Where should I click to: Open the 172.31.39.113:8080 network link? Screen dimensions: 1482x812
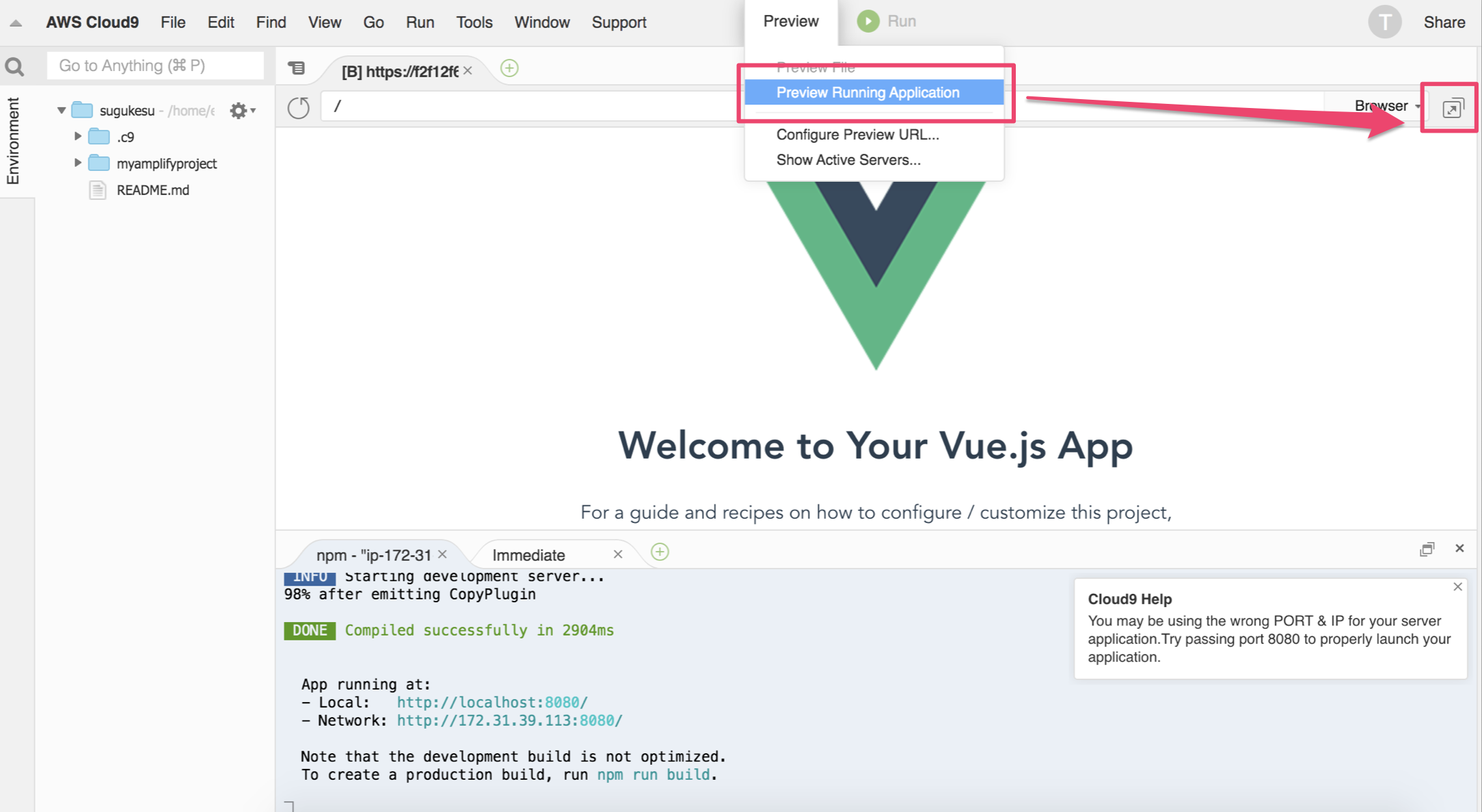tap(509, 720)
